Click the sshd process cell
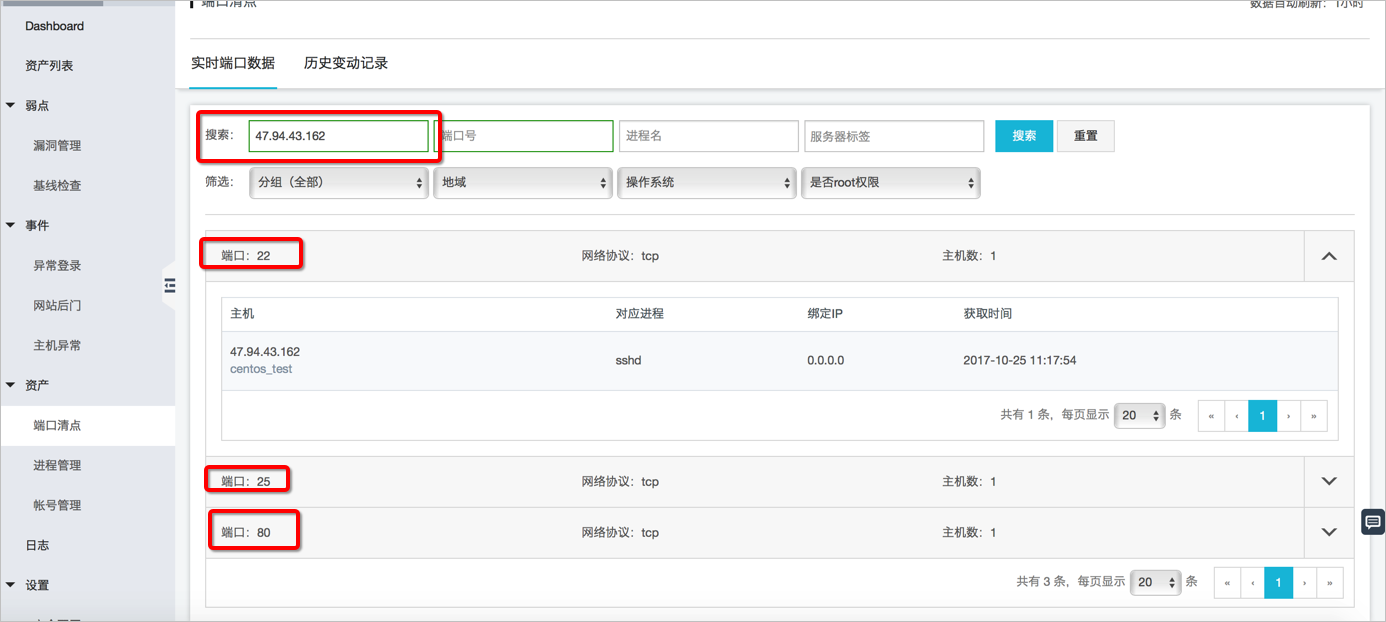Viewport: 1386px width, 622px height. point(629,360)
